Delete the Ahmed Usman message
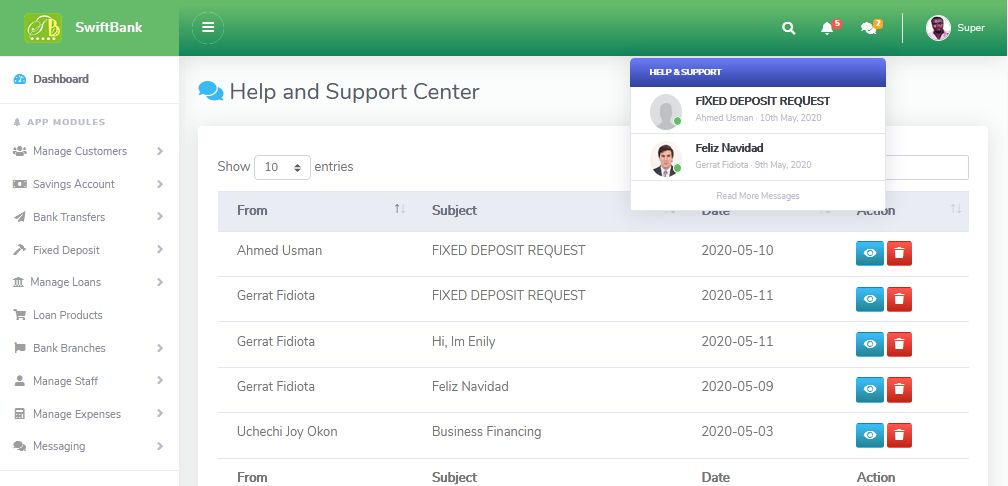Viewport: 1008px width, 486px height. point(899,253)
